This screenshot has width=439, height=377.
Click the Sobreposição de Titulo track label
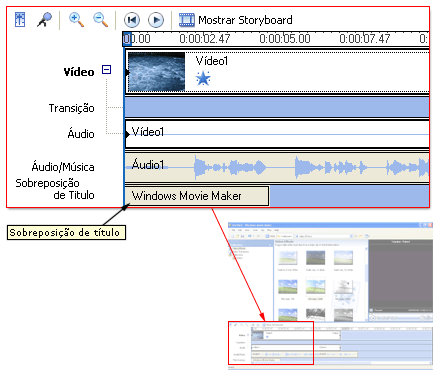(55, 189)
